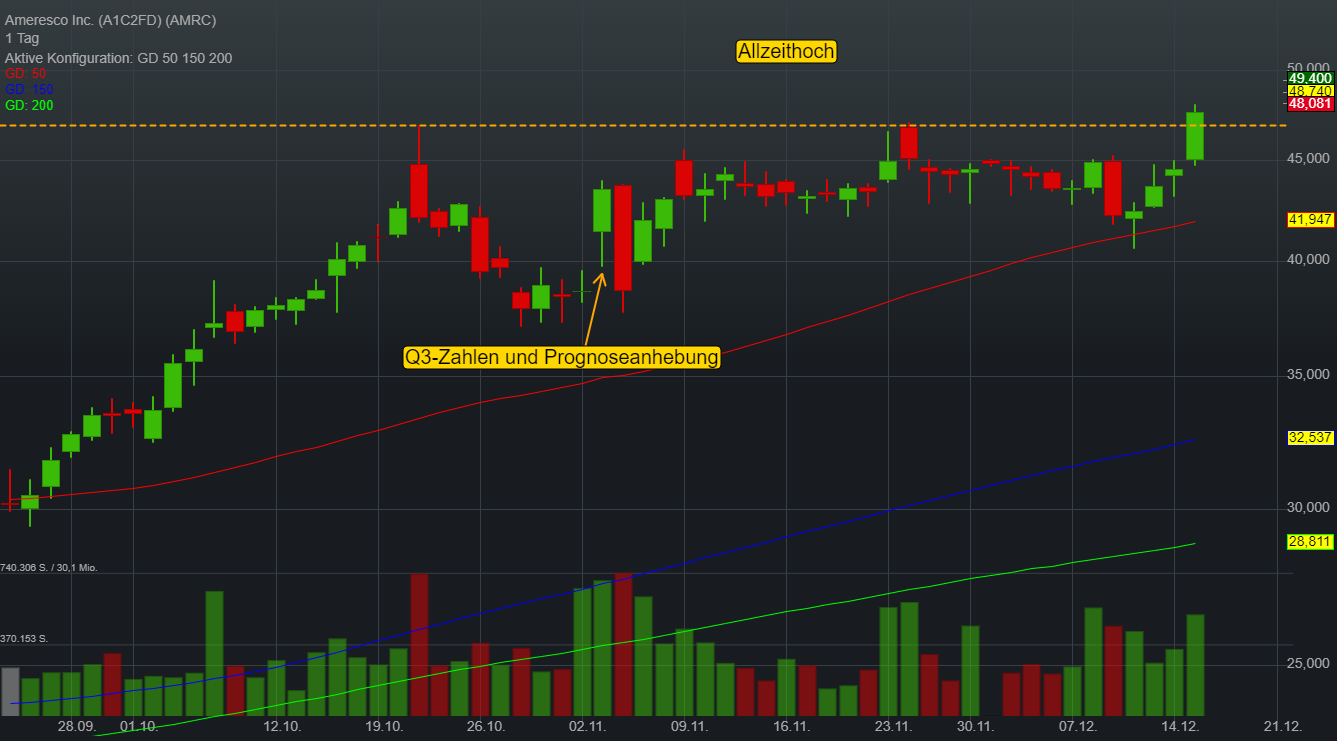Select the red 'GD: 50' legend entry
1337x741 pixels.
pyautogui.click(x=25, y=74)
